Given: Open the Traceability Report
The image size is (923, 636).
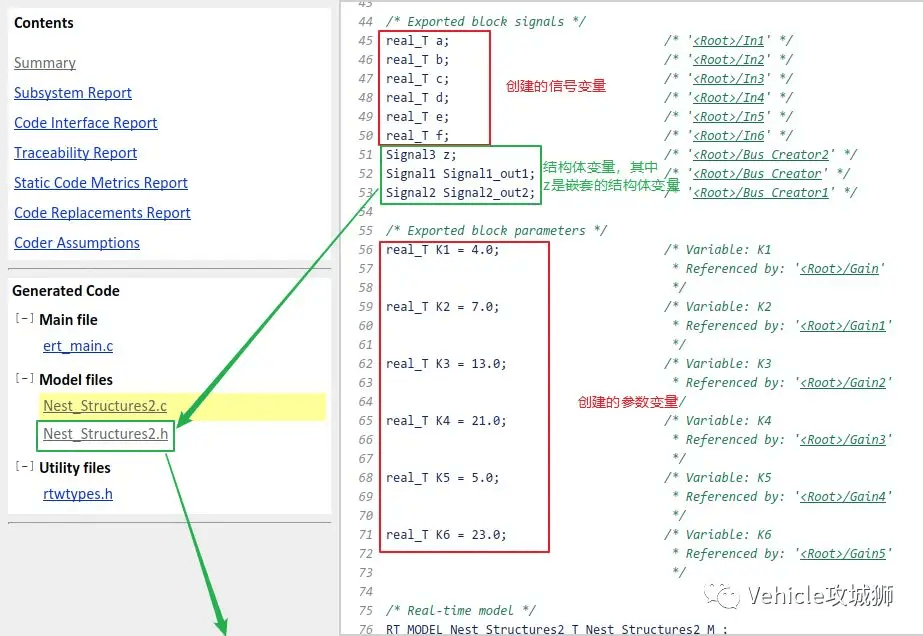Looking at the screenshot, I should 75,153.
